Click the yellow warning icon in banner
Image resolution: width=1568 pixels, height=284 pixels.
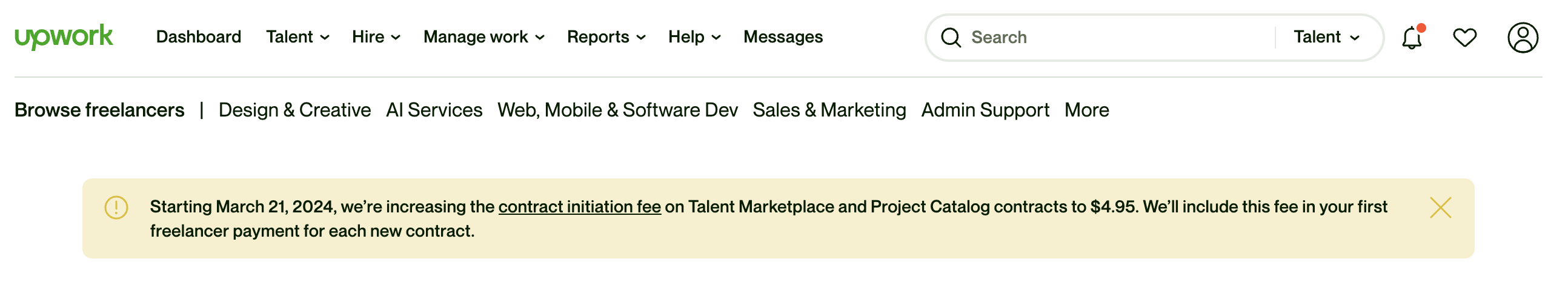[x=116, y=208]
